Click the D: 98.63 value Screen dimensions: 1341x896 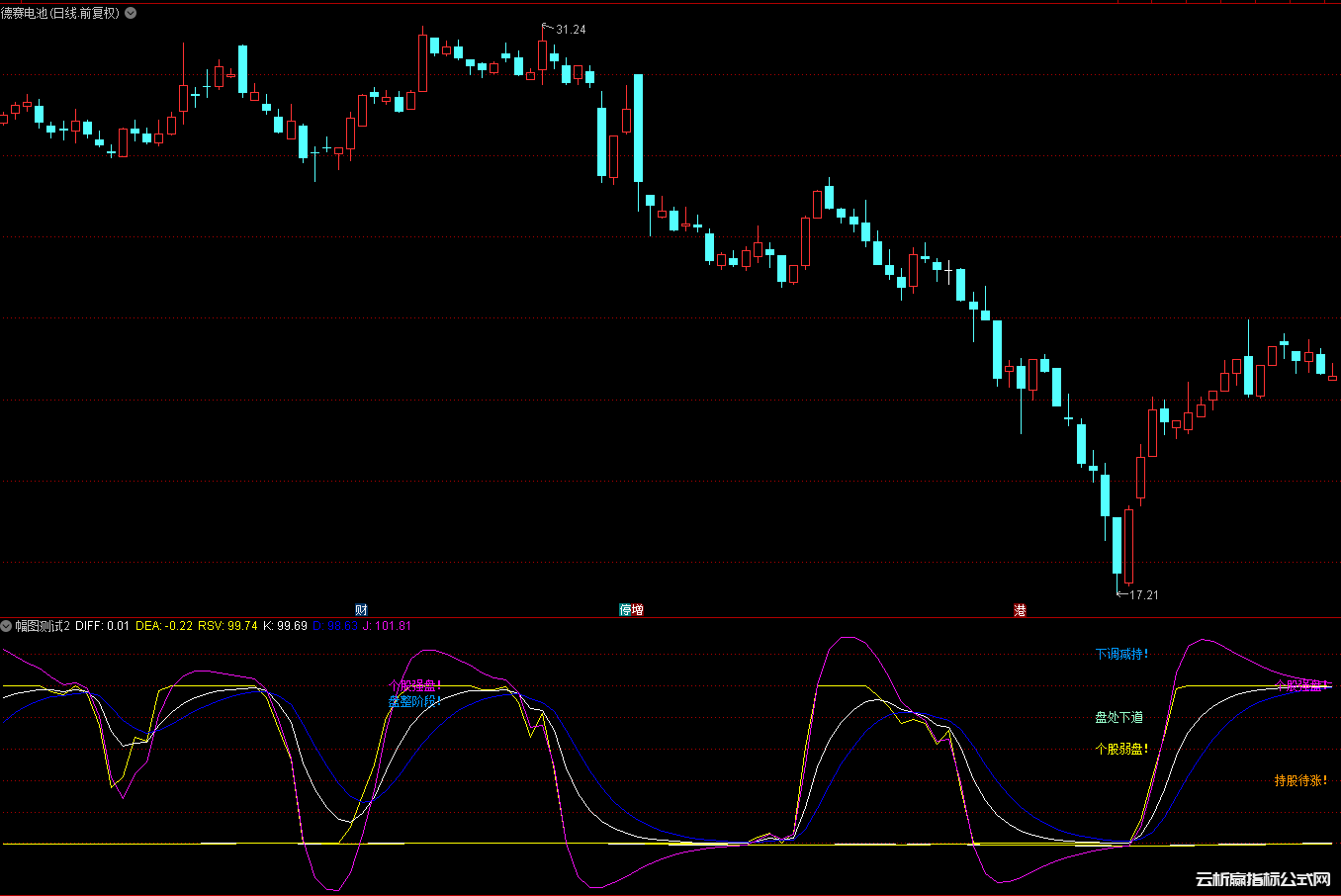pos(335,626)
